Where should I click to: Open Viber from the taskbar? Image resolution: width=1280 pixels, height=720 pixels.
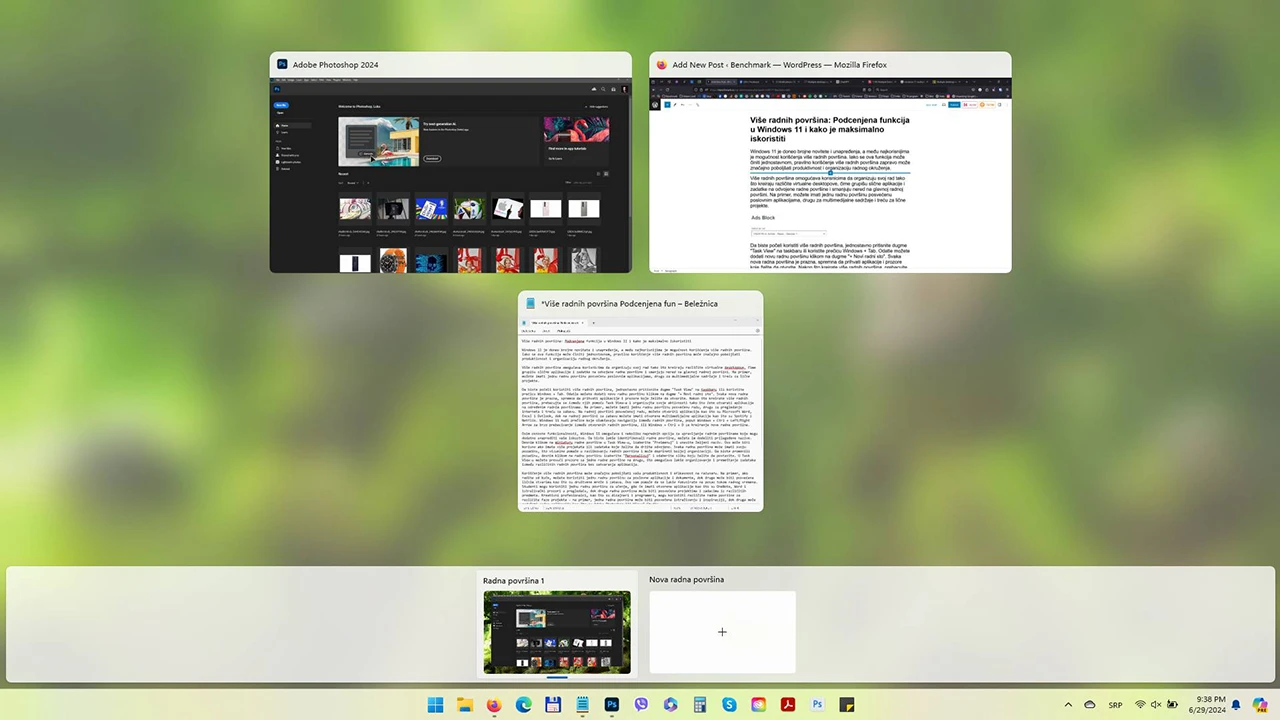tap(641, 705)
